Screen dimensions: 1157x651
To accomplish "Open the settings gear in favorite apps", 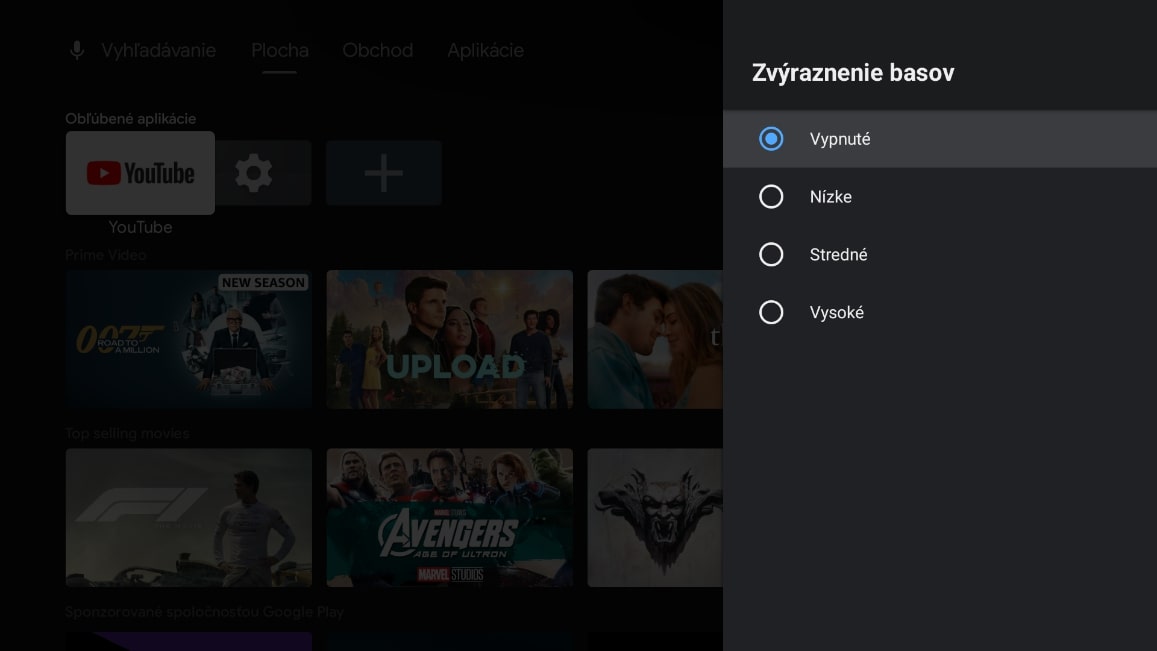I will [x=253, y=172].
